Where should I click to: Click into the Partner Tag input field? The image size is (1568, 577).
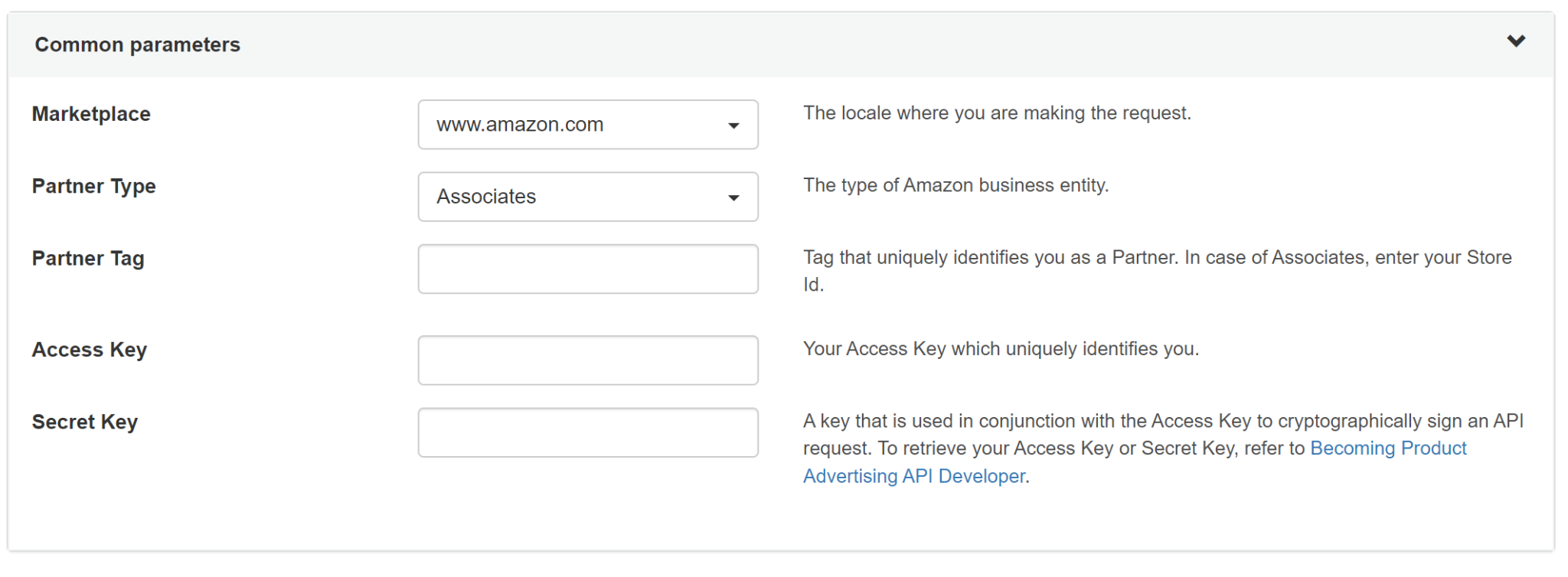pyautogui.click(x=586, y=269)
